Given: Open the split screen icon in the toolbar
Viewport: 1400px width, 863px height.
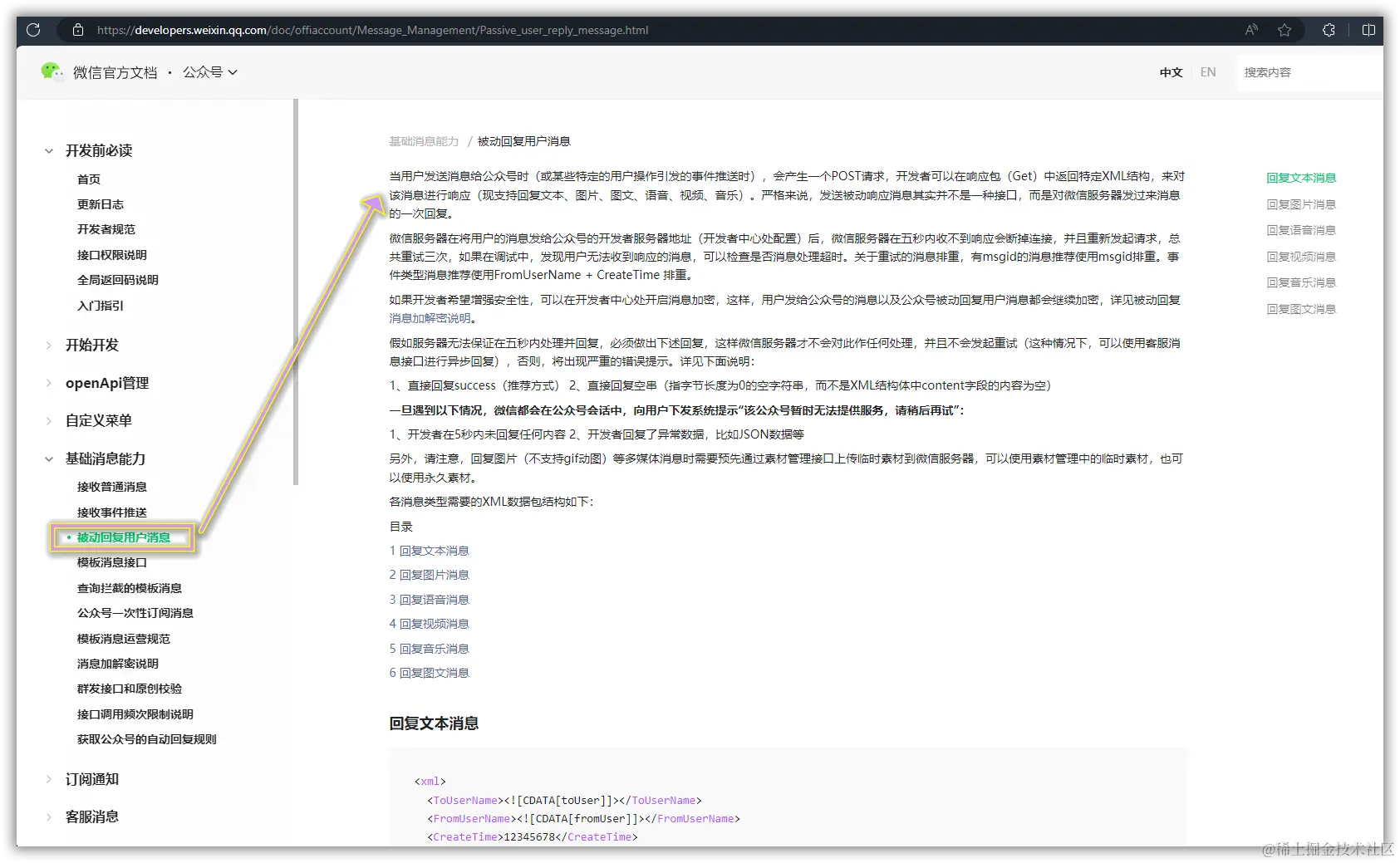Looking at the screenshot, I should (1368, 30).
